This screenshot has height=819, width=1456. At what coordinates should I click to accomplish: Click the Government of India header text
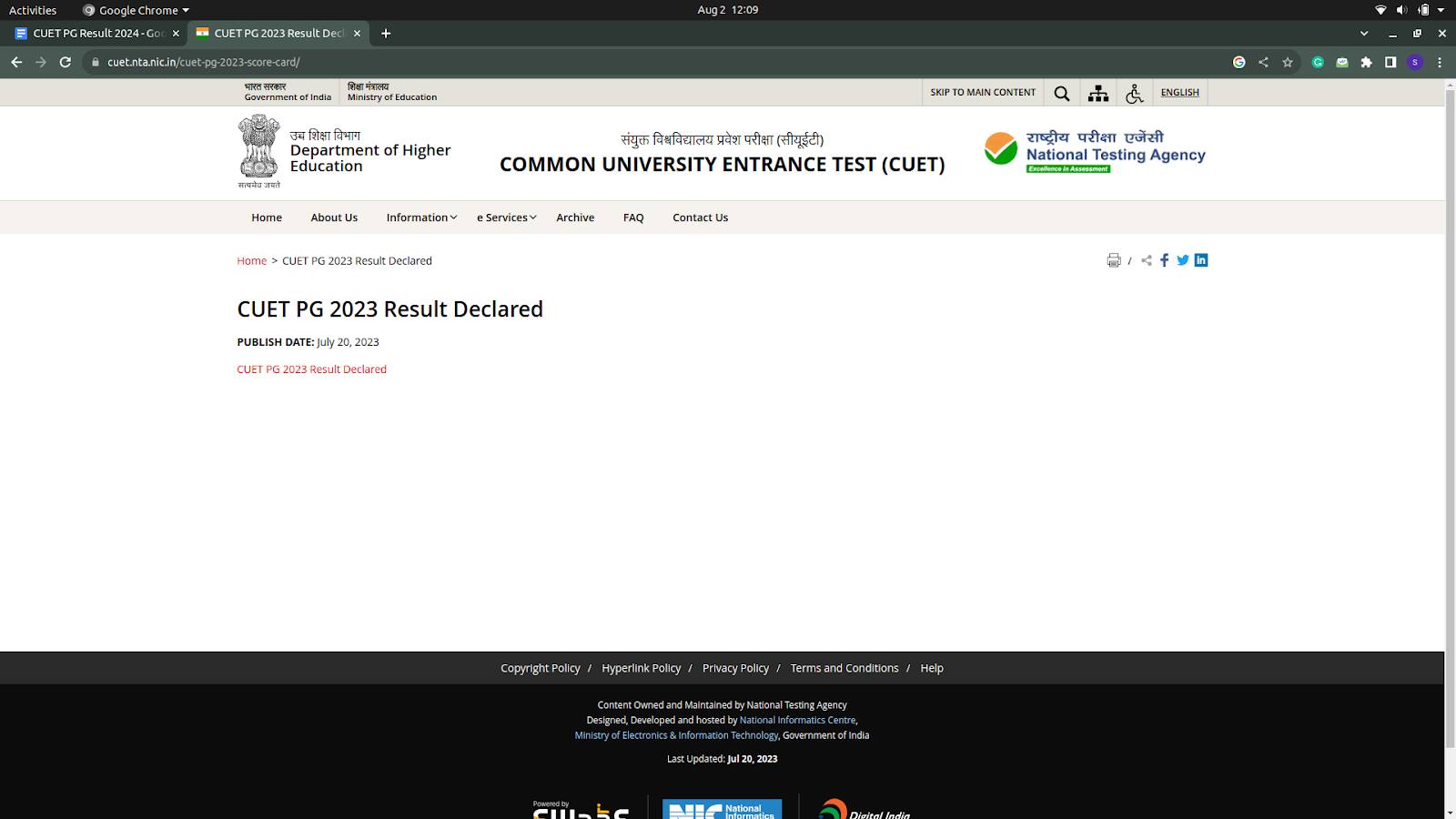click(288, 97)
